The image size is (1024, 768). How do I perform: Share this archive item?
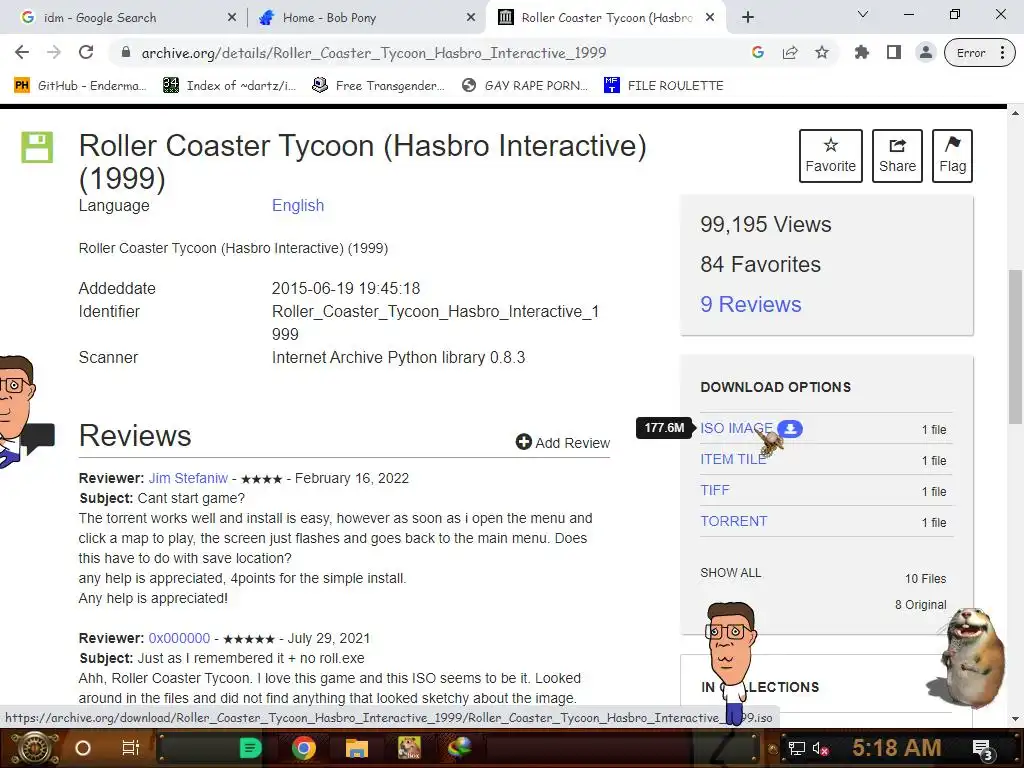coord(897,155)
